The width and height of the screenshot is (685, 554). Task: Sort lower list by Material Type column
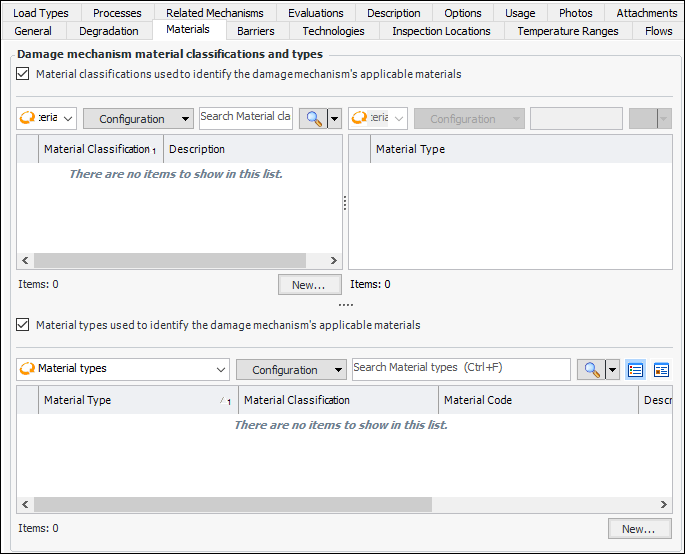pyautogui.click(x=138, y=400)
